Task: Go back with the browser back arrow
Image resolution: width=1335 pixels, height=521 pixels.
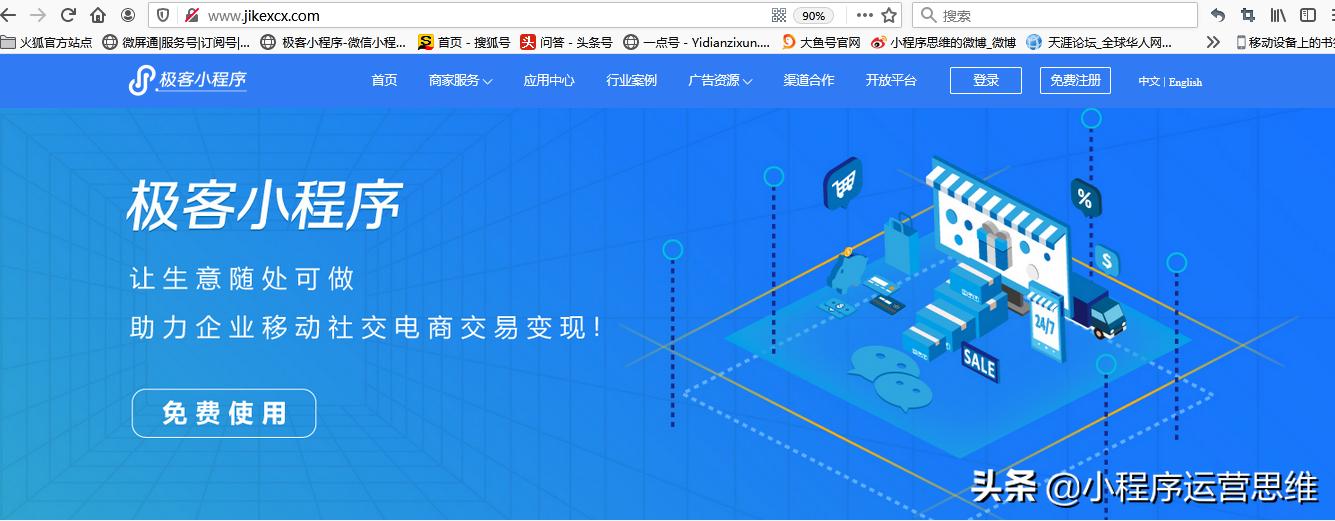Action: point(9,15)
